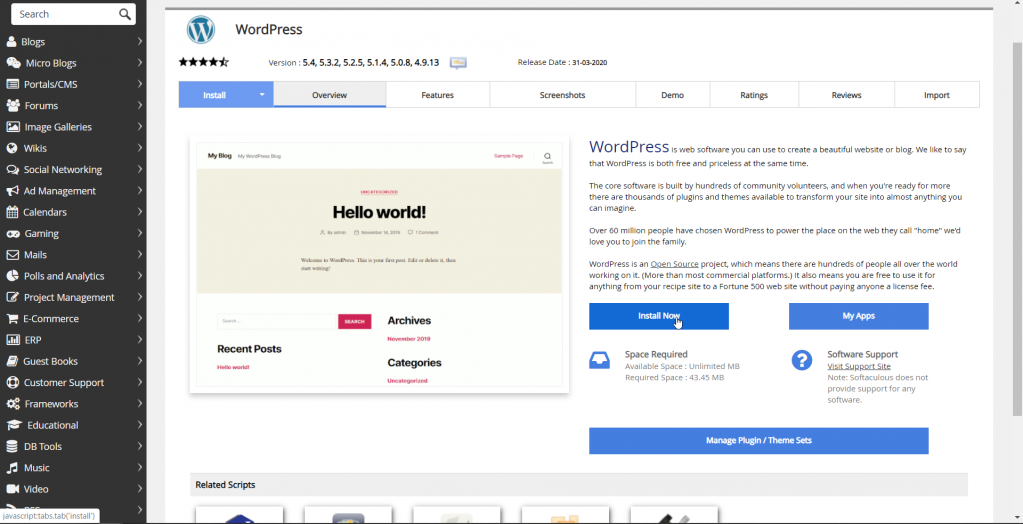Open the Ratings tab

[754, 95]
